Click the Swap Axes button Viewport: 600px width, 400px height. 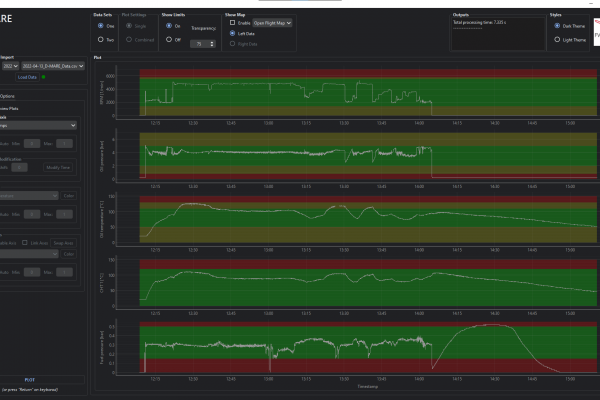pyautogui.click(x=63, y=243)
